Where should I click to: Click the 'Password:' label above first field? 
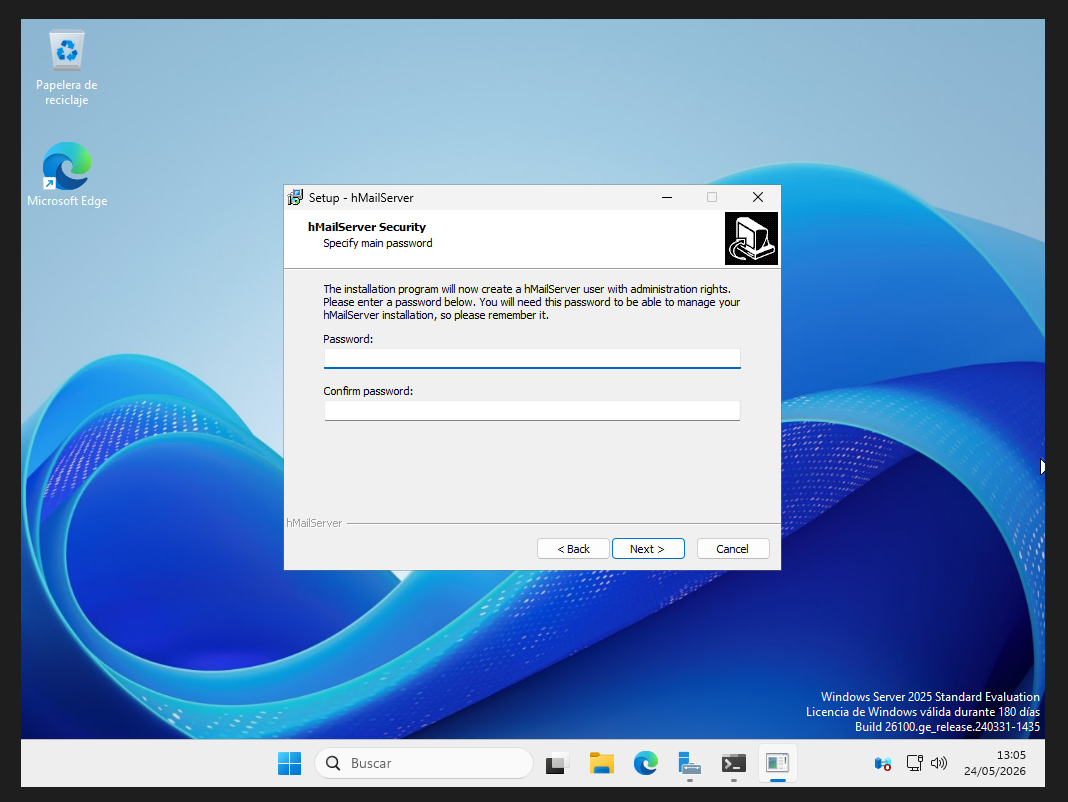[348, 339]
